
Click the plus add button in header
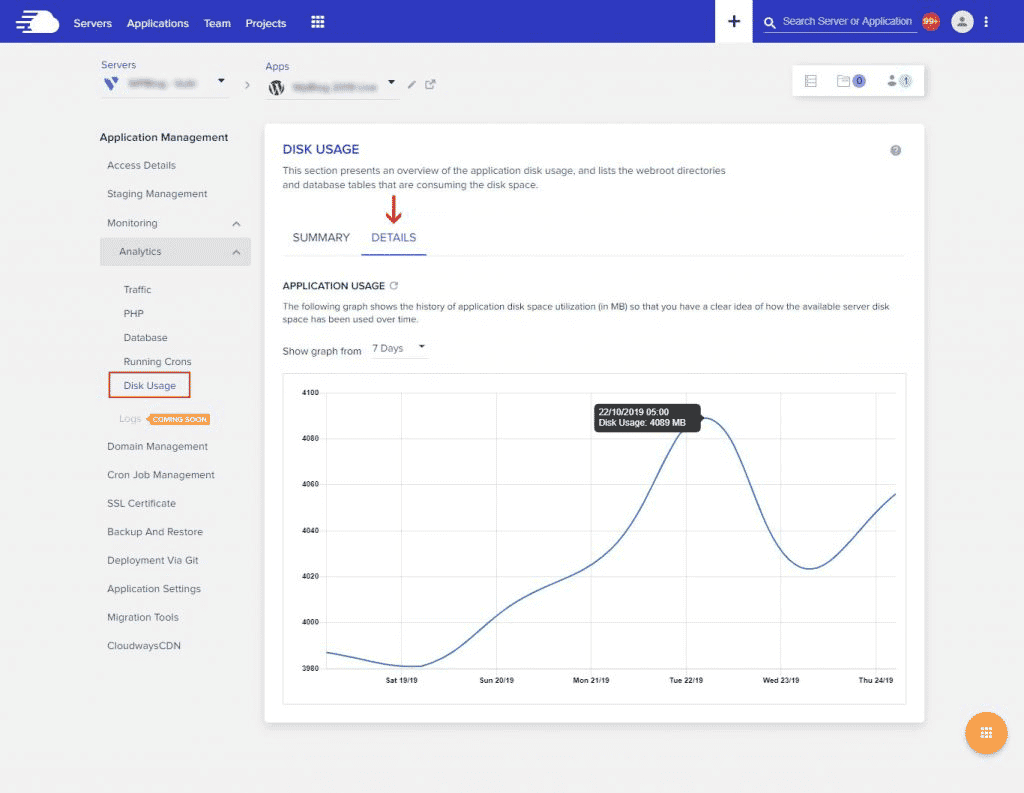click(x=733, y=22)
